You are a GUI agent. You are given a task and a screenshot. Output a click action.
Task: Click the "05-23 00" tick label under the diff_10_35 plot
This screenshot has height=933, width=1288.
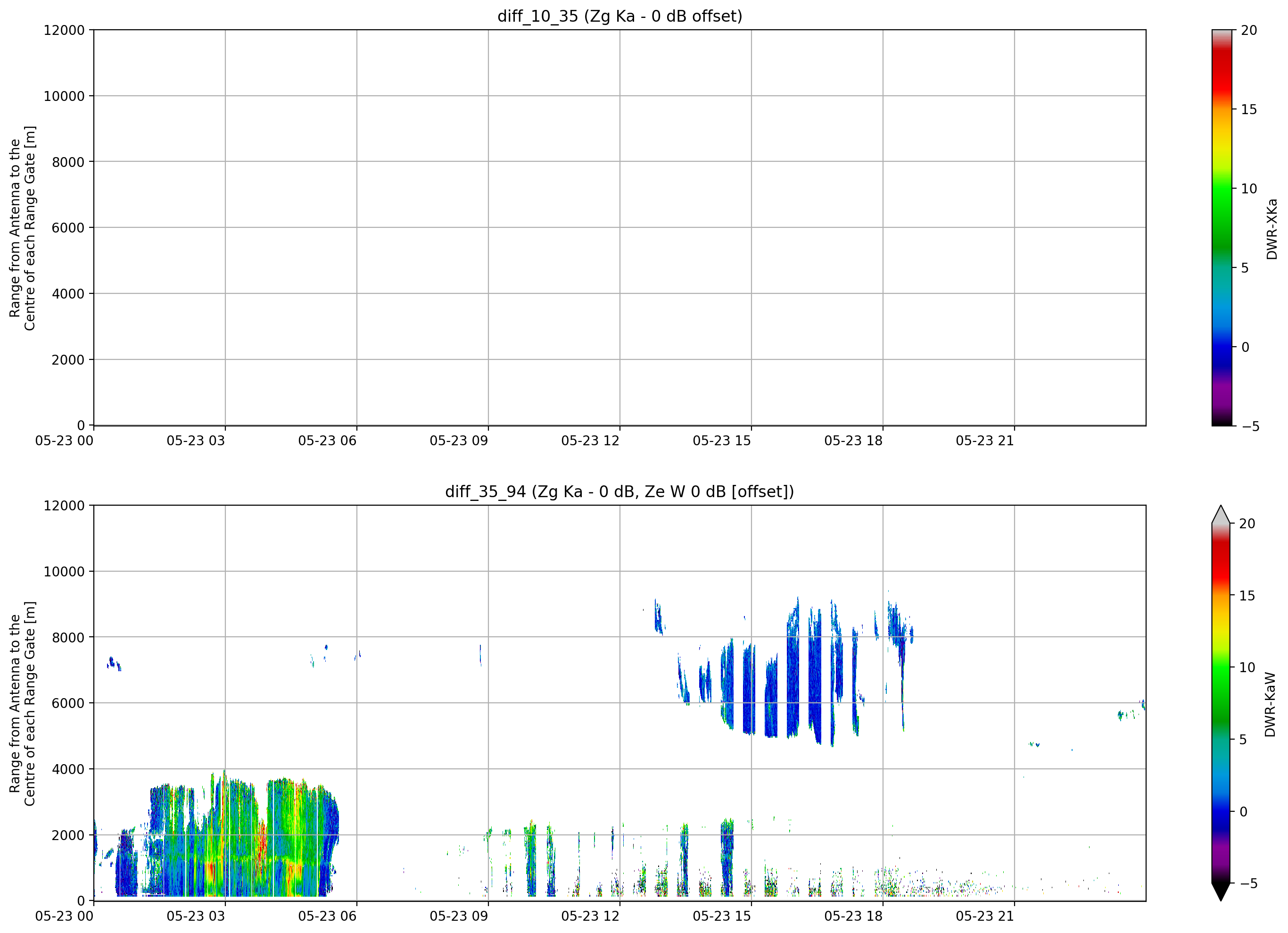click(x=64, y=441)
